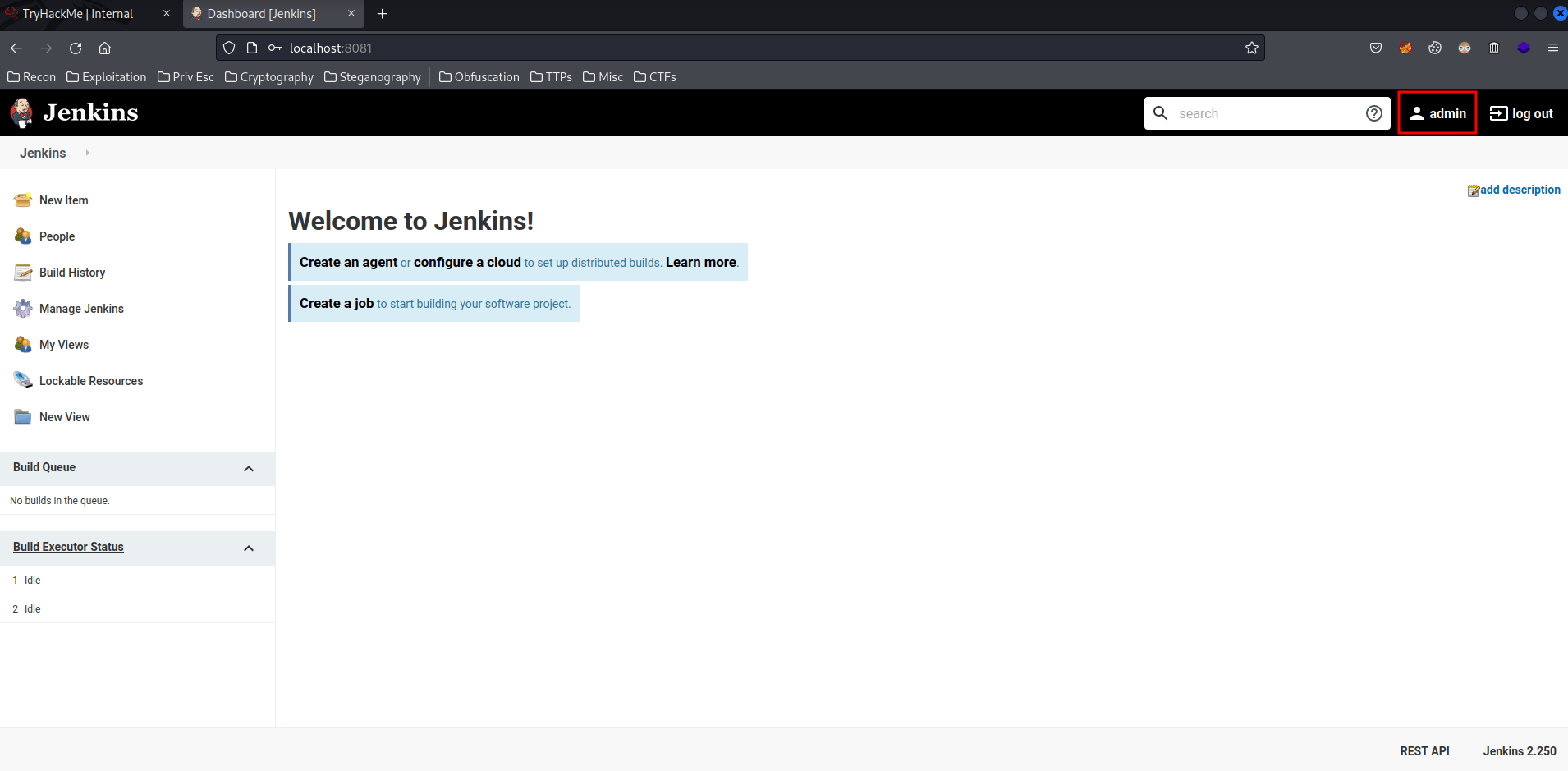Image resolution: width=1568 pixels, height=771 pixels.
Task: Open the Misc bookmarks folder
Action: tap(603, 77)
